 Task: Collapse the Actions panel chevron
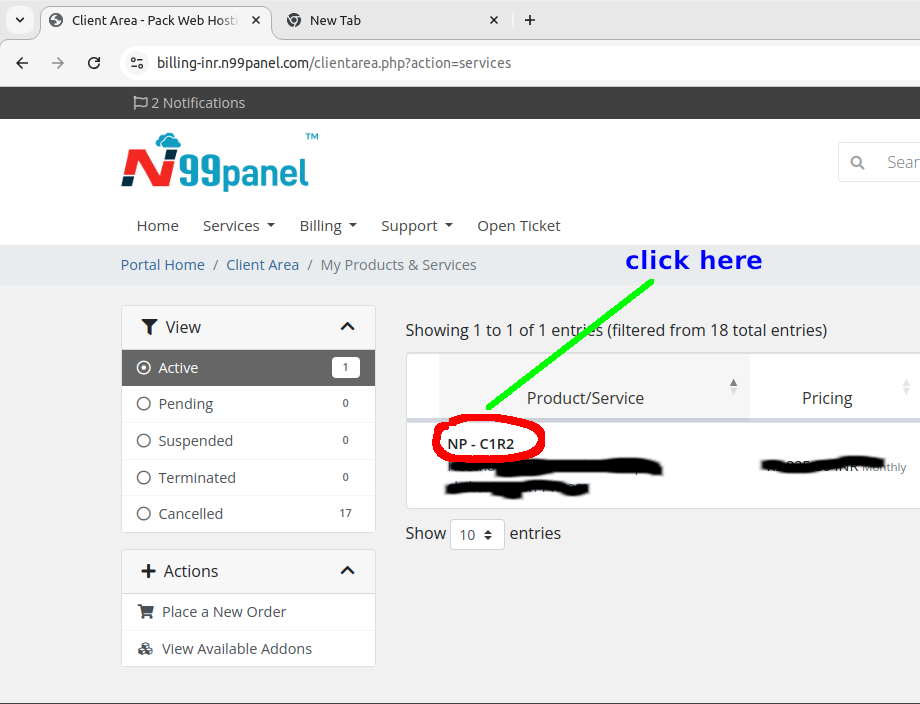(x=347, y=571)
